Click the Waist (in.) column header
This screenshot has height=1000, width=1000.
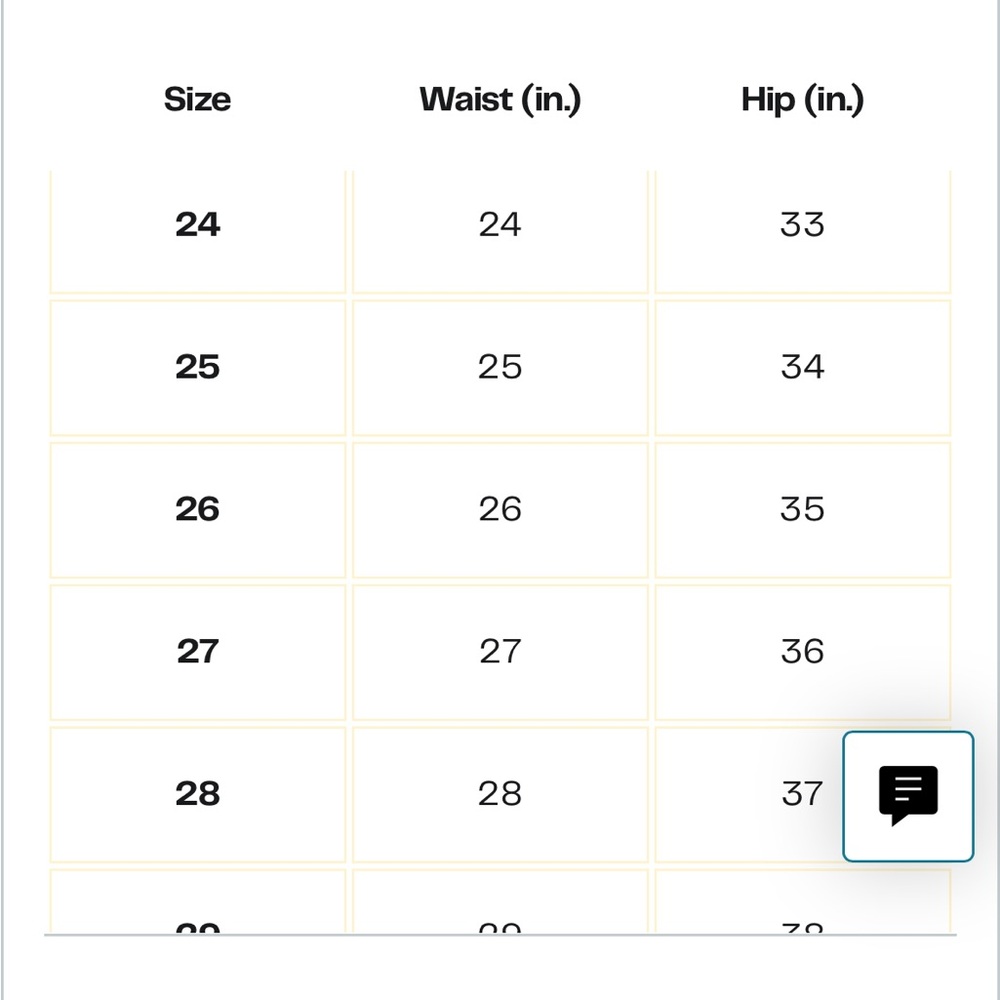[x=500, y=100]
